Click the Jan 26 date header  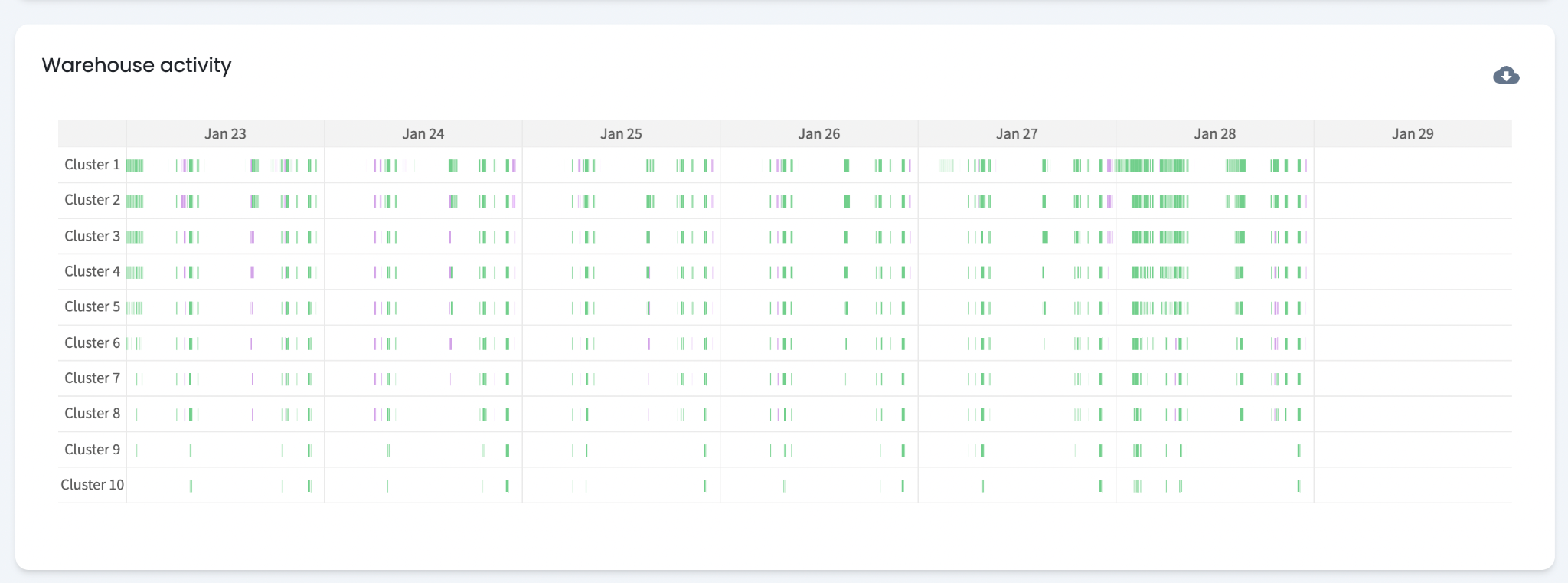(x=818, y=134)
